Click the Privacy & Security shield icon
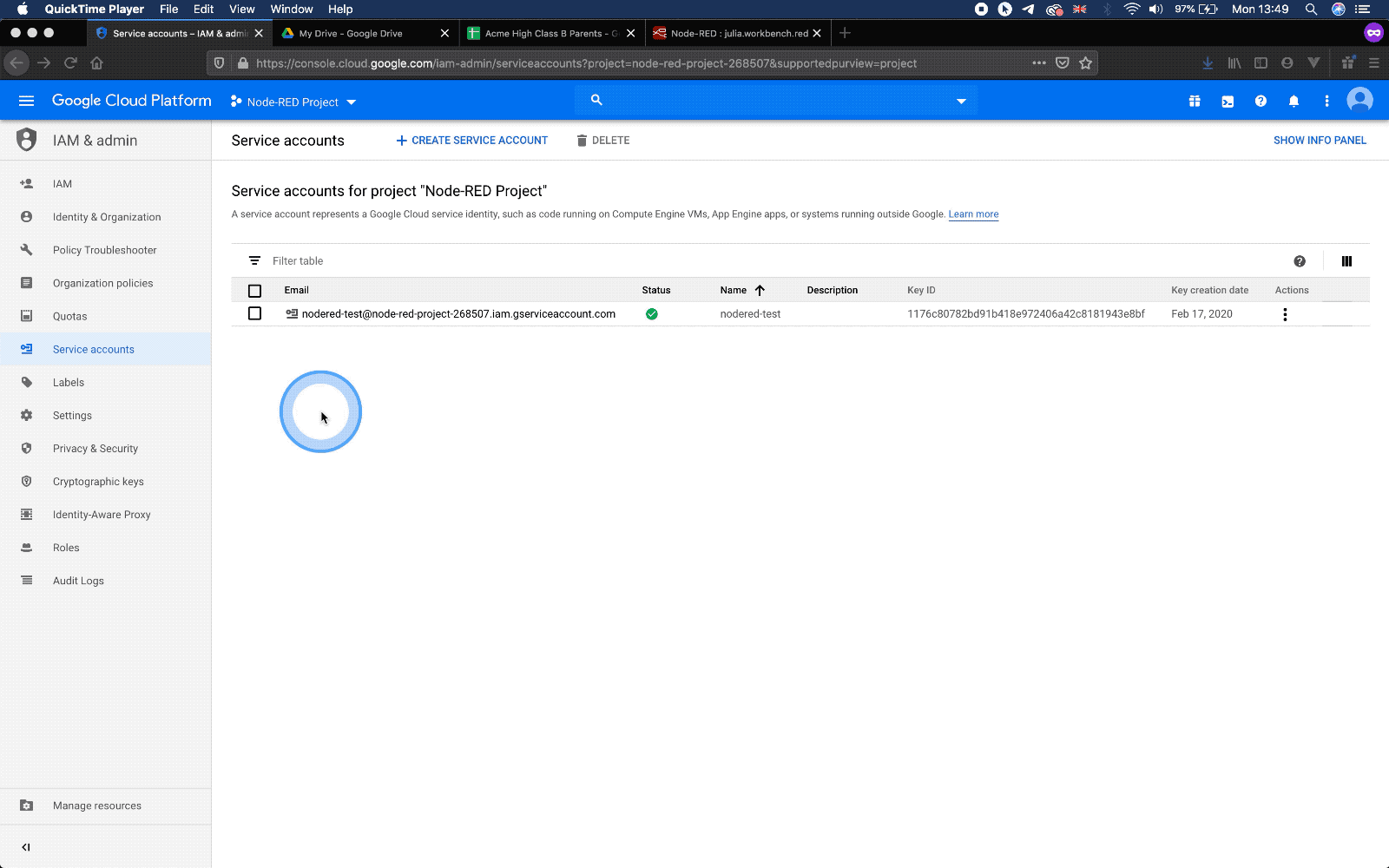1389x868 pixels. coord(26,449)
